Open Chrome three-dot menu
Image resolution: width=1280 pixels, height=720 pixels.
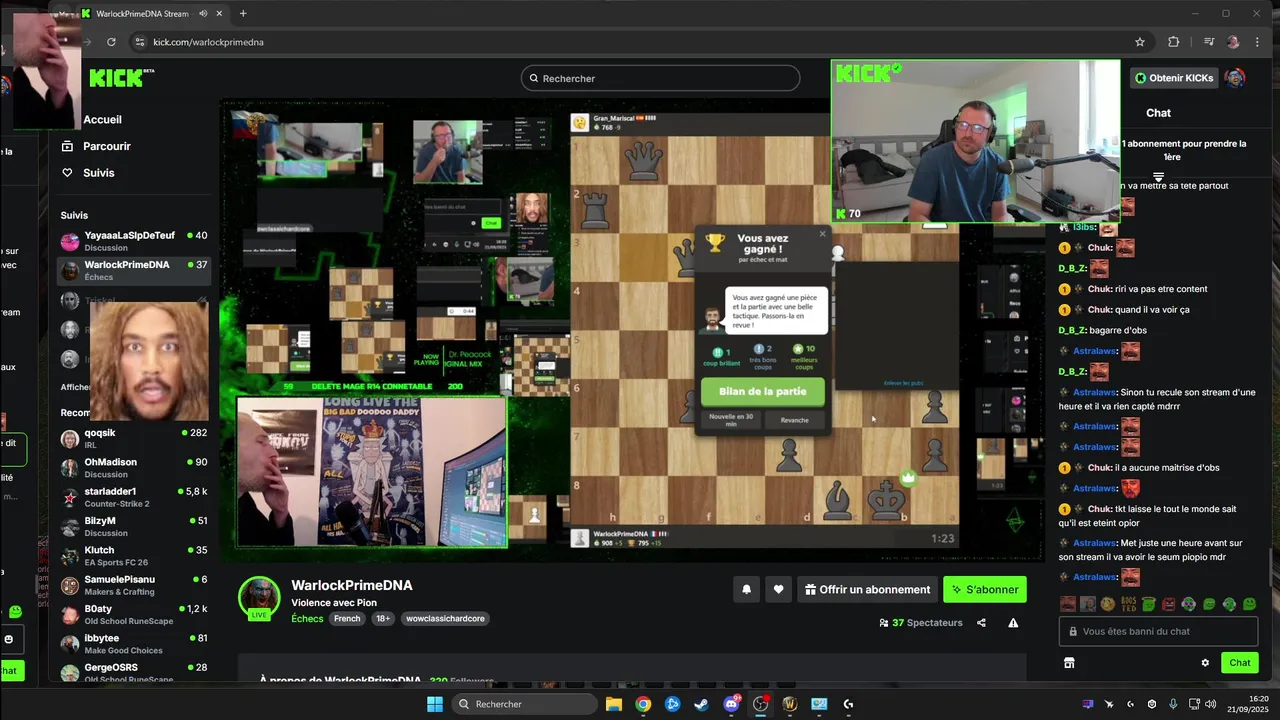pos(1257,42)
